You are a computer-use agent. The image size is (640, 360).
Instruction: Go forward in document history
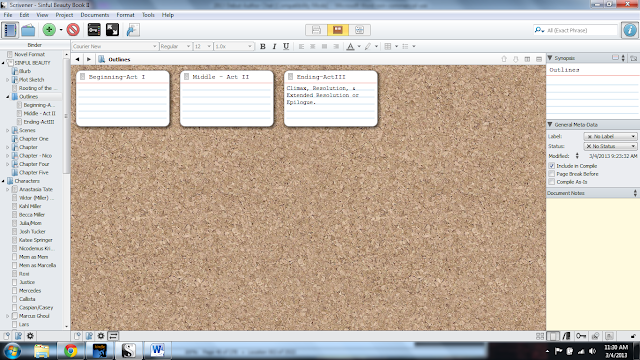coord(89,59)
